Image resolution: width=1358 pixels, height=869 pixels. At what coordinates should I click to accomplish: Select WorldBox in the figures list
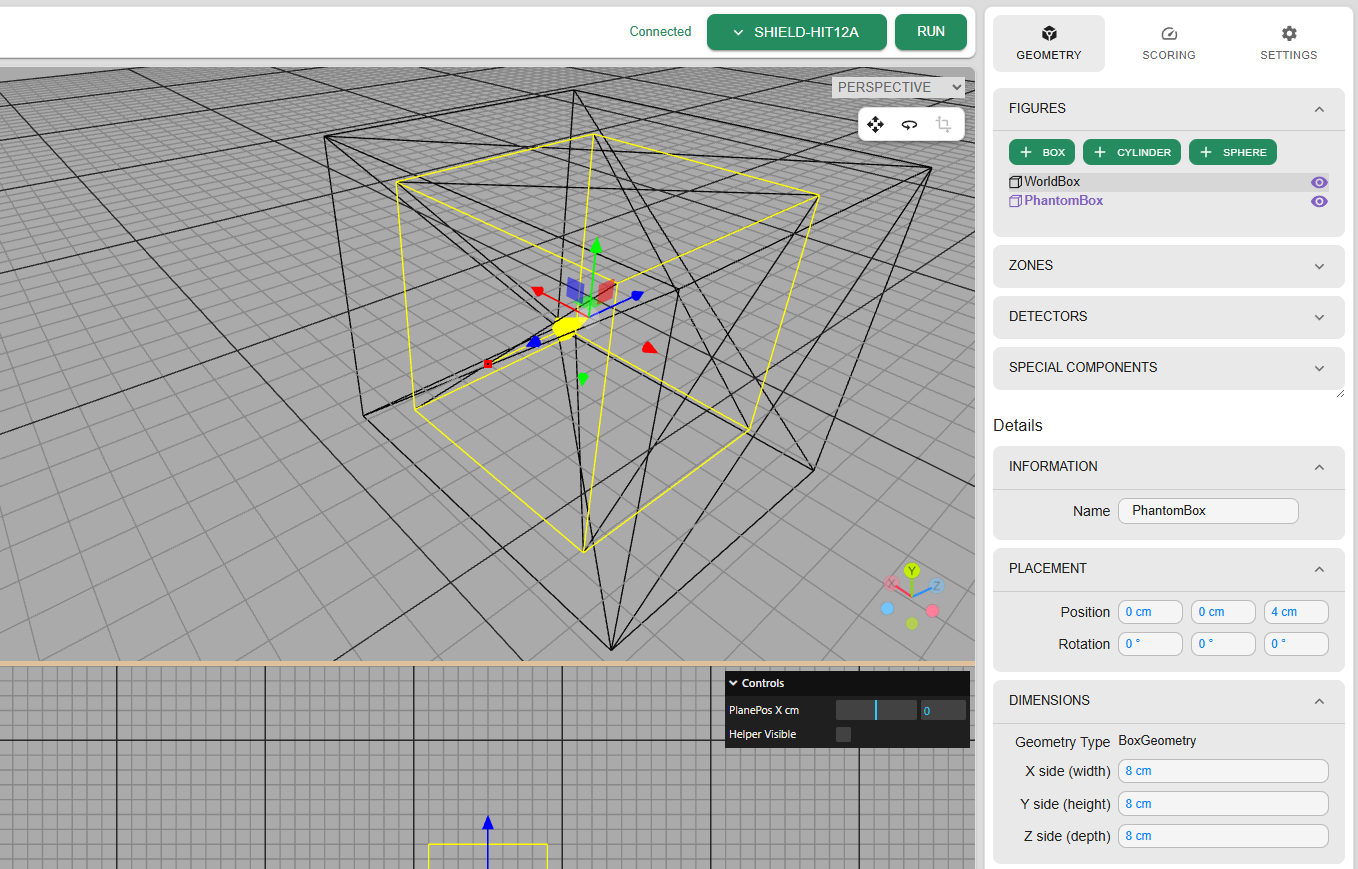(x=1168, y=182)
